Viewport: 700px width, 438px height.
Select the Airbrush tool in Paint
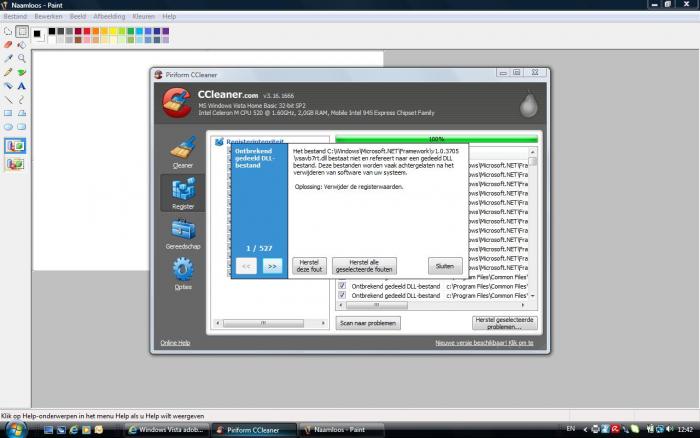[x=8, y=86]
